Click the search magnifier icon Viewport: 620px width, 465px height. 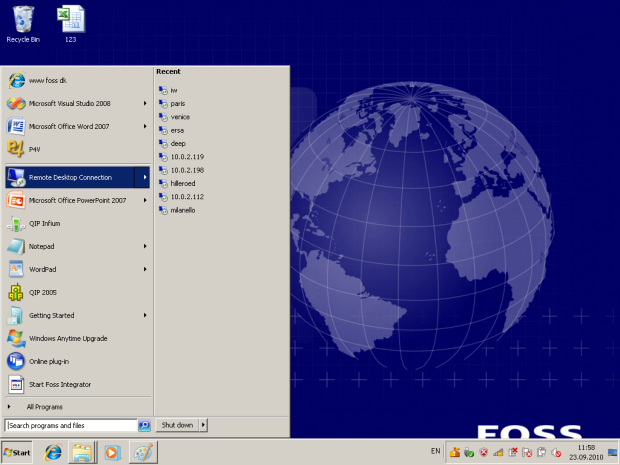(x=144, y=425)
